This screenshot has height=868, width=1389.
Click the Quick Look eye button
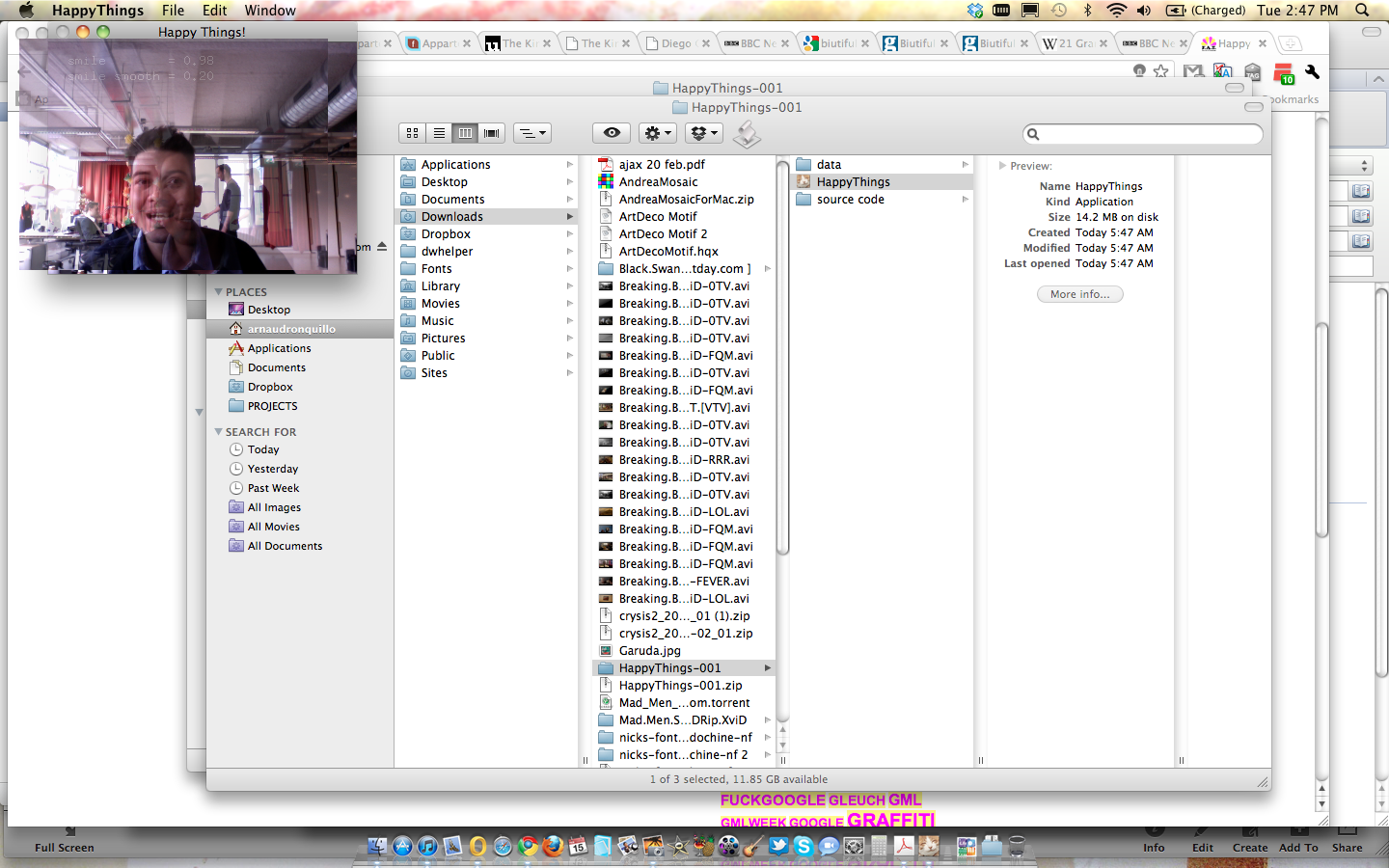[612, 133]
